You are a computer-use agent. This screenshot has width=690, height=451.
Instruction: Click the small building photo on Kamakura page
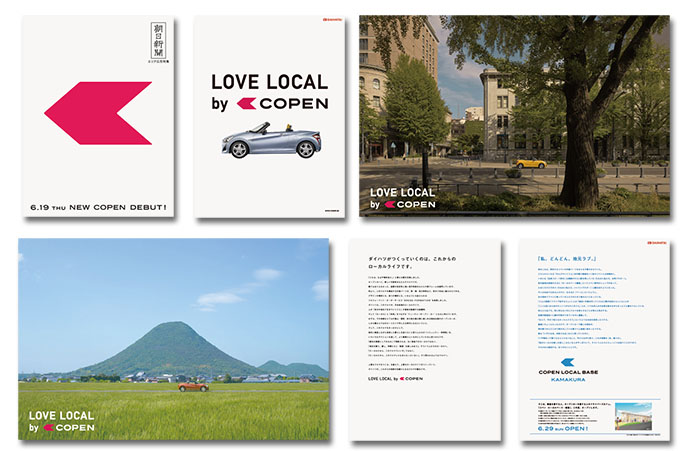(x=633, y=417)
